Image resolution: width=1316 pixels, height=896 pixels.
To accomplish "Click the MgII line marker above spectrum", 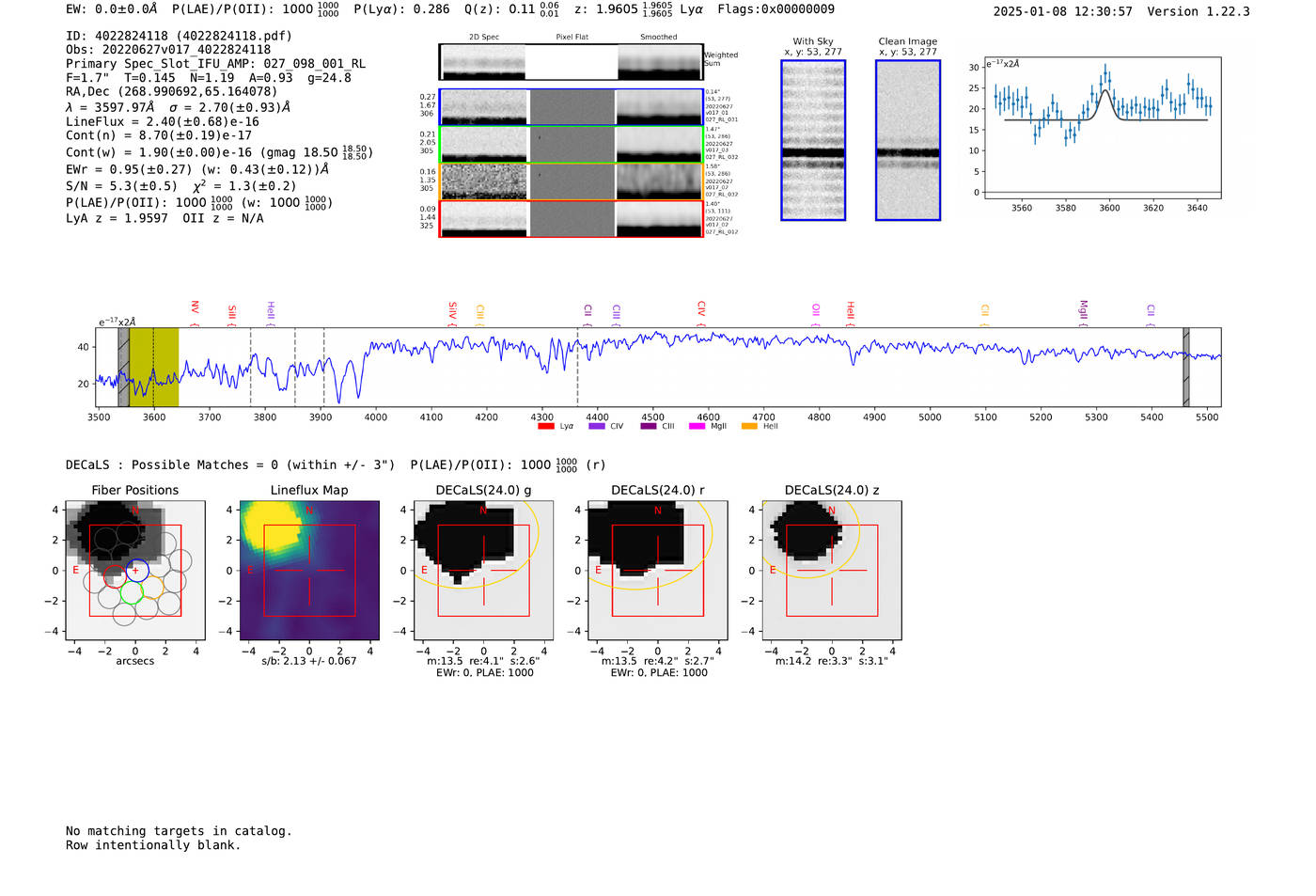I will [x=1083, y=313].
